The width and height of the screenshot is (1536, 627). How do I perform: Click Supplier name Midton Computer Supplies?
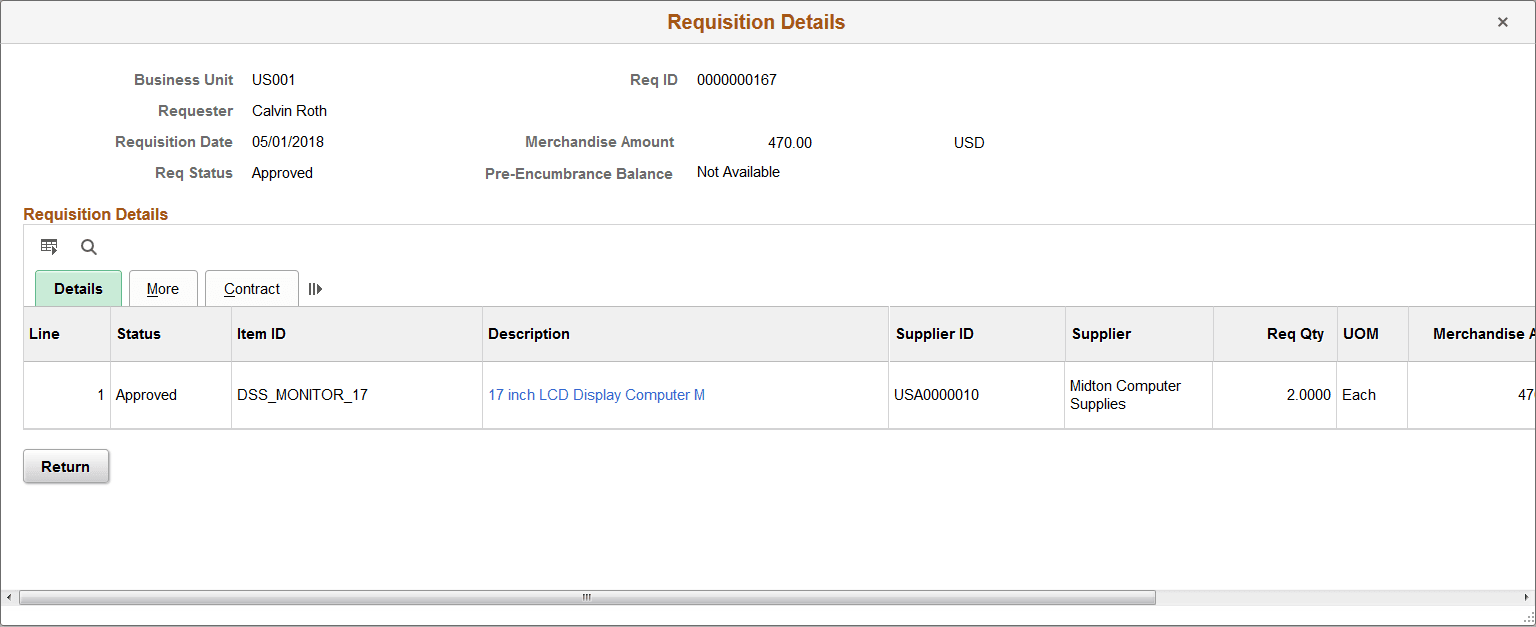[x=1122, y=394]
